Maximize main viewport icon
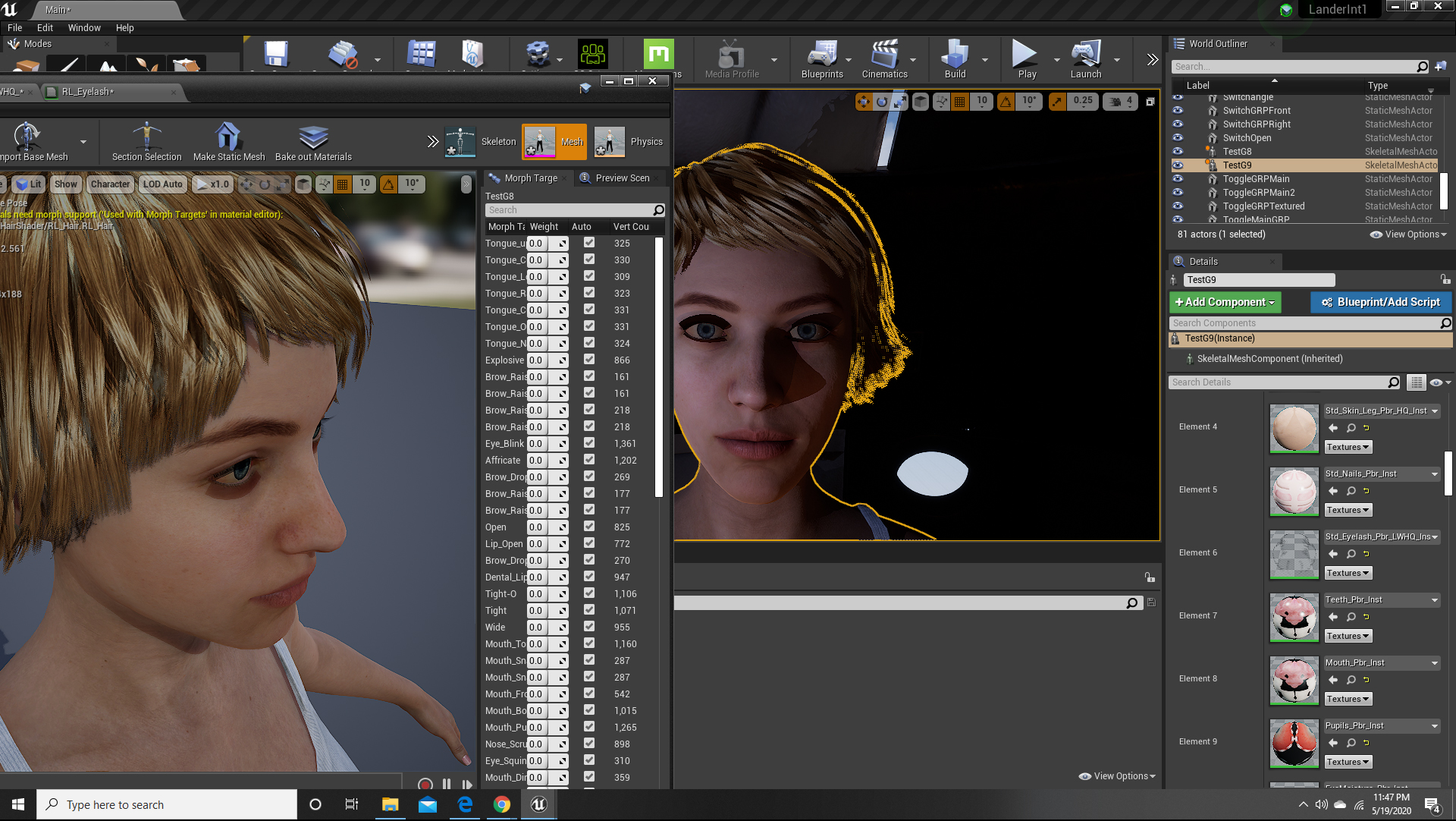The height and width of the screenshot is (821, 1456). [x=1150, y=101]
